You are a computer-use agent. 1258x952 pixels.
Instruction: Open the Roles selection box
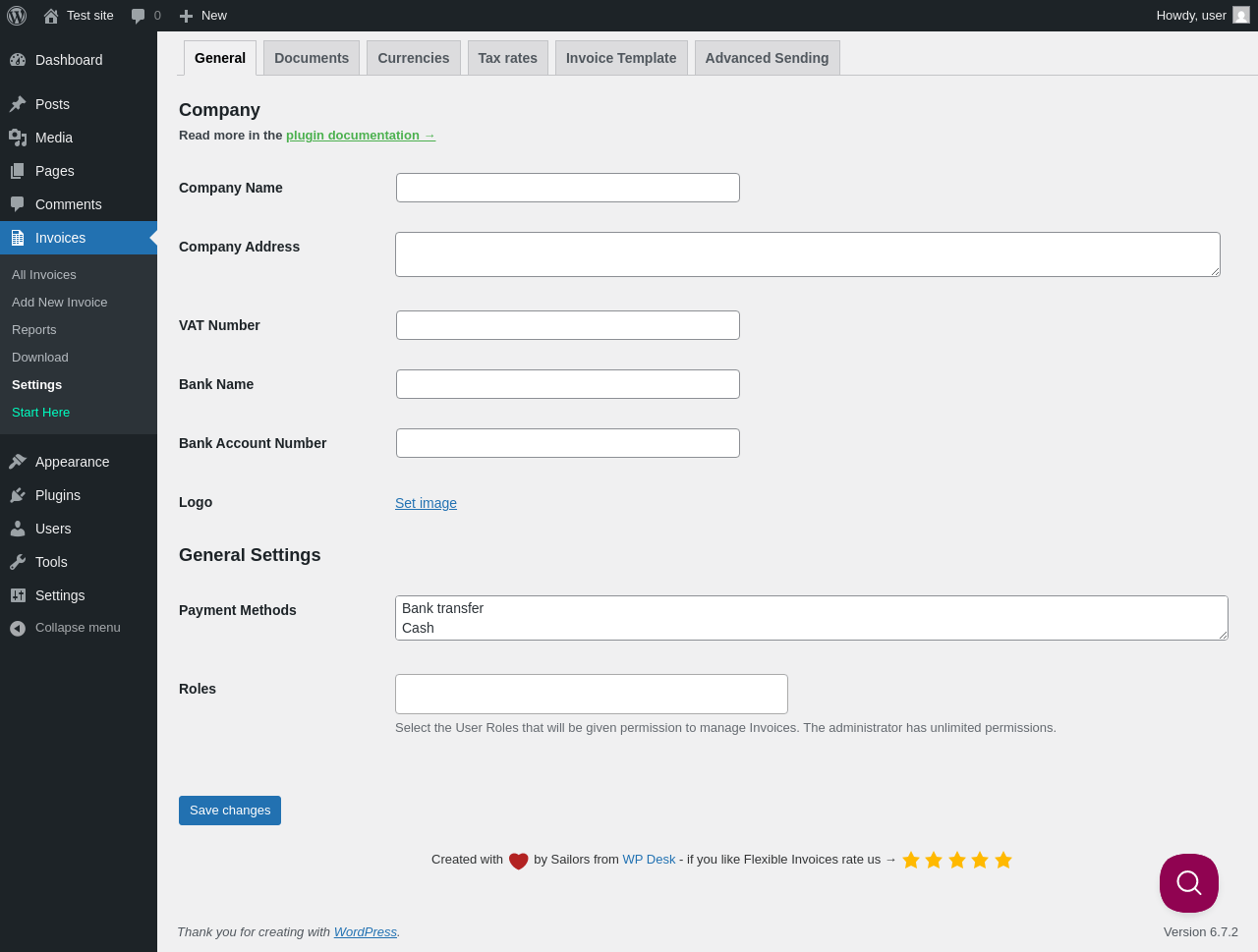pyautogui.click(x=592, y=695)
